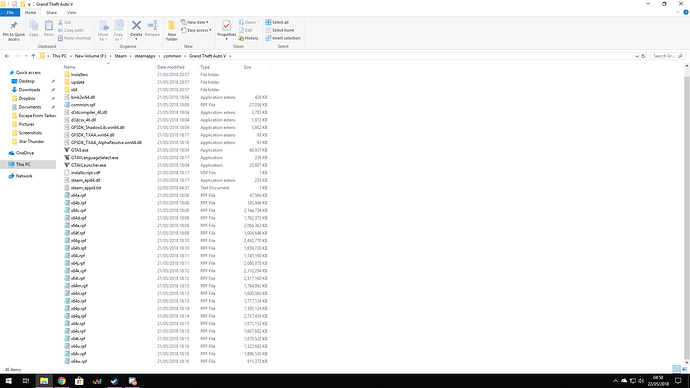
Task: Create a New folder from the ribbon
Action: click(172, 30)
